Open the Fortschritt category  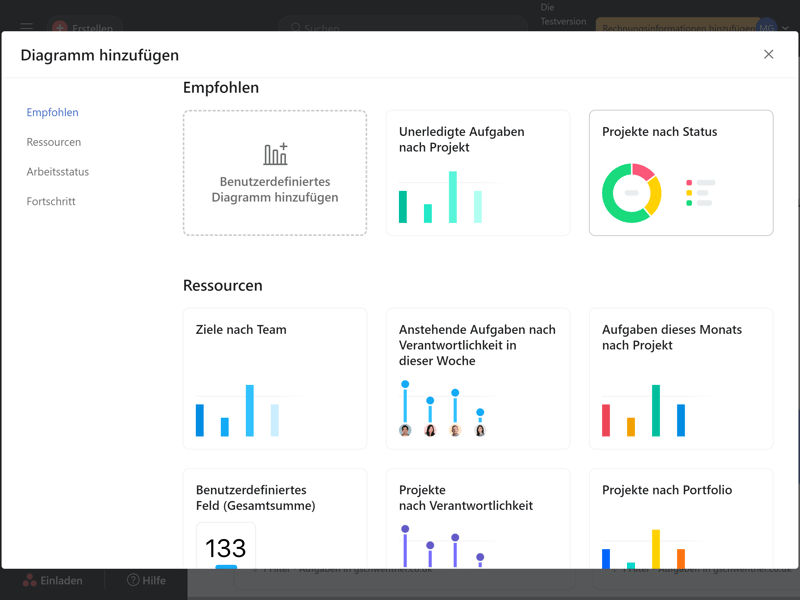pyautogui.click(x=51, y=201)
